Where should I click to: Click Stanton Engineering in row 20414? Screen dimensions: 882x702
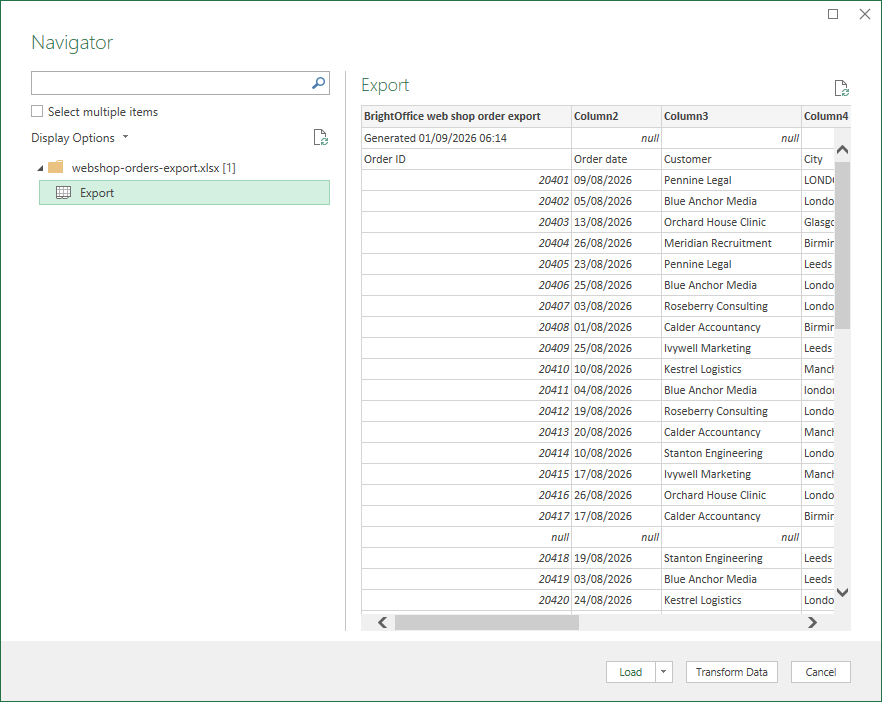tap(732, 453)
